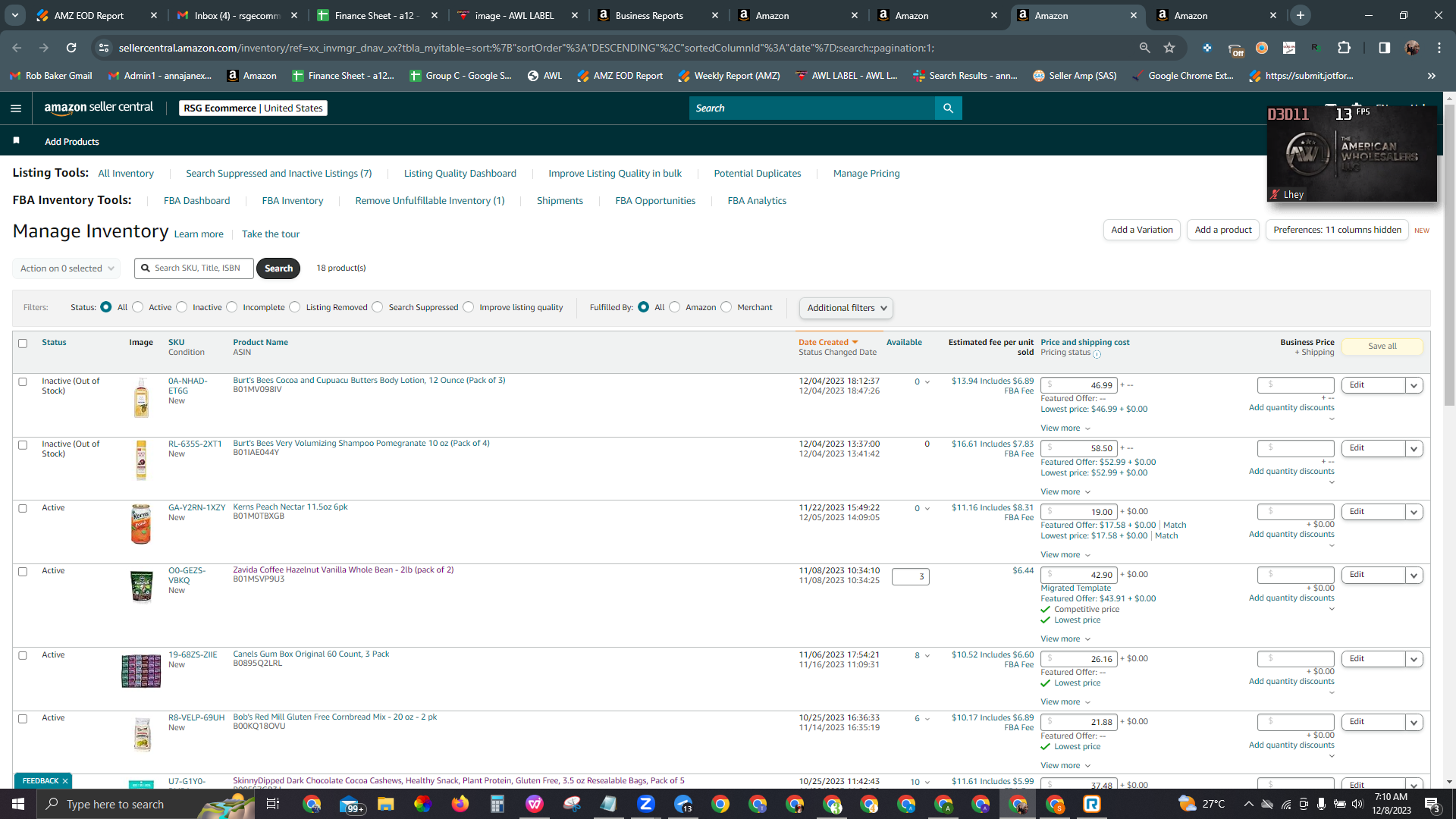Open FBA Inventory tool link
The width and height of the screenshot is (1456, 819).
click(293, 200)
